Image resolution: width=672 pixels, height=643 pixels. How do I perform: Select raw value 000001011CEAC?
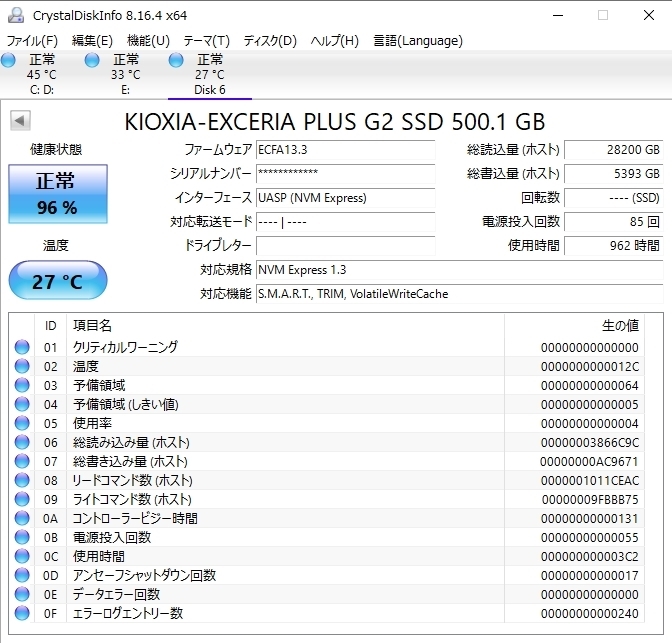[x=590, y=481]
